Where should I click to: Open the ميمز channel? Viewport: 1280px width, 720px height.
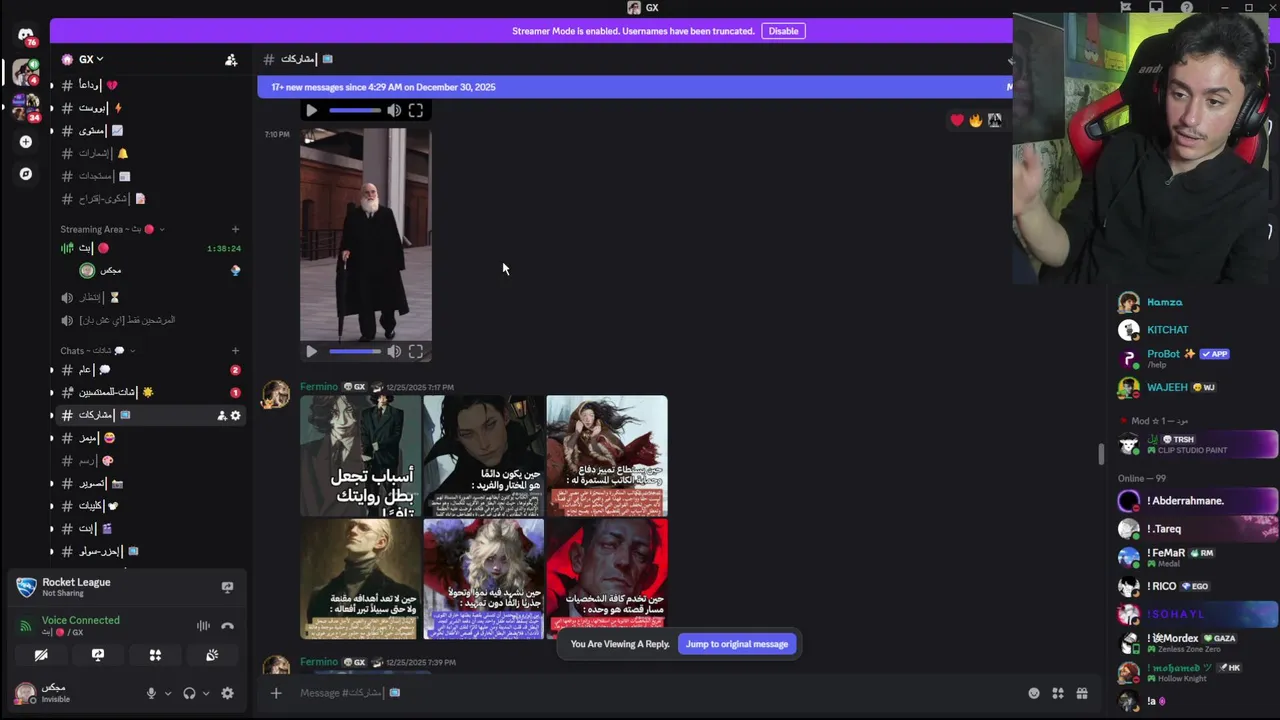(149, 438)
